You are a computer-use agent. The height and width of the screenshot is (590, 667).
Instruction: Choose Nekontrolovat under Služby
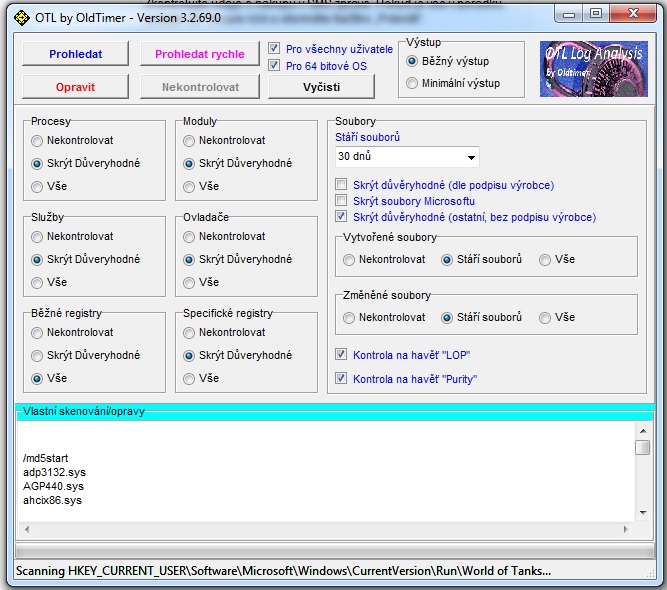(38, 237)
